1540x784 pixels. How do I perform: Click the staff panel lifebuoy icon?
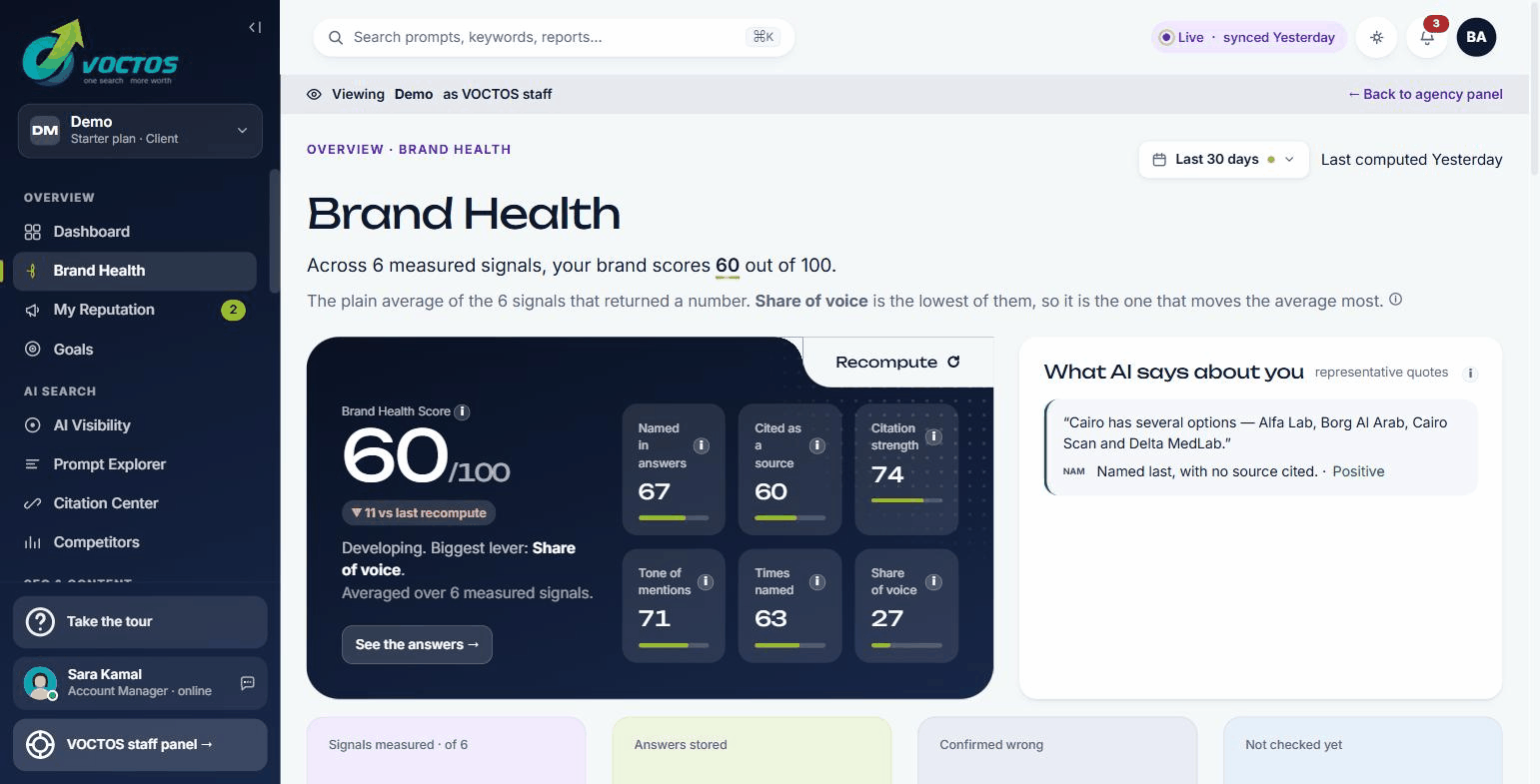pyautogui.click(x=40, y=744)
